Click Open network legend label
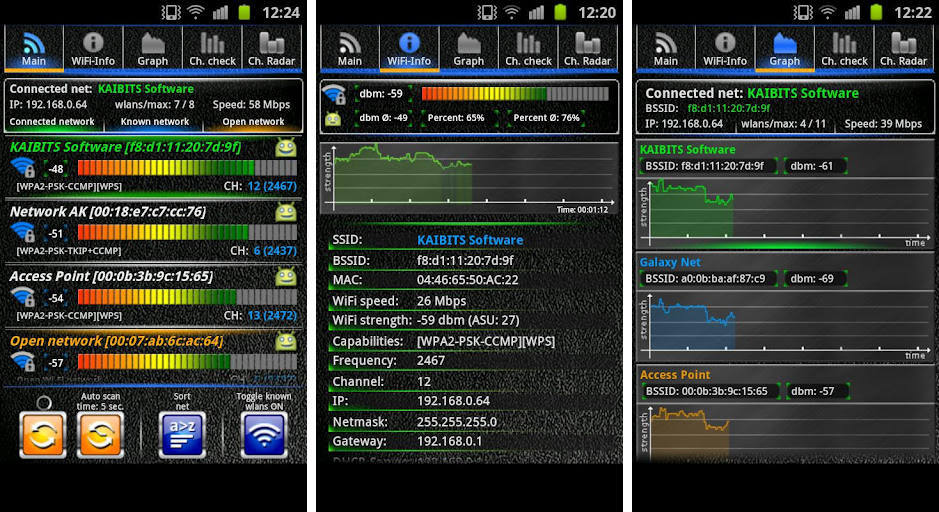The image size is (939, 512). [x=253, y=122]
